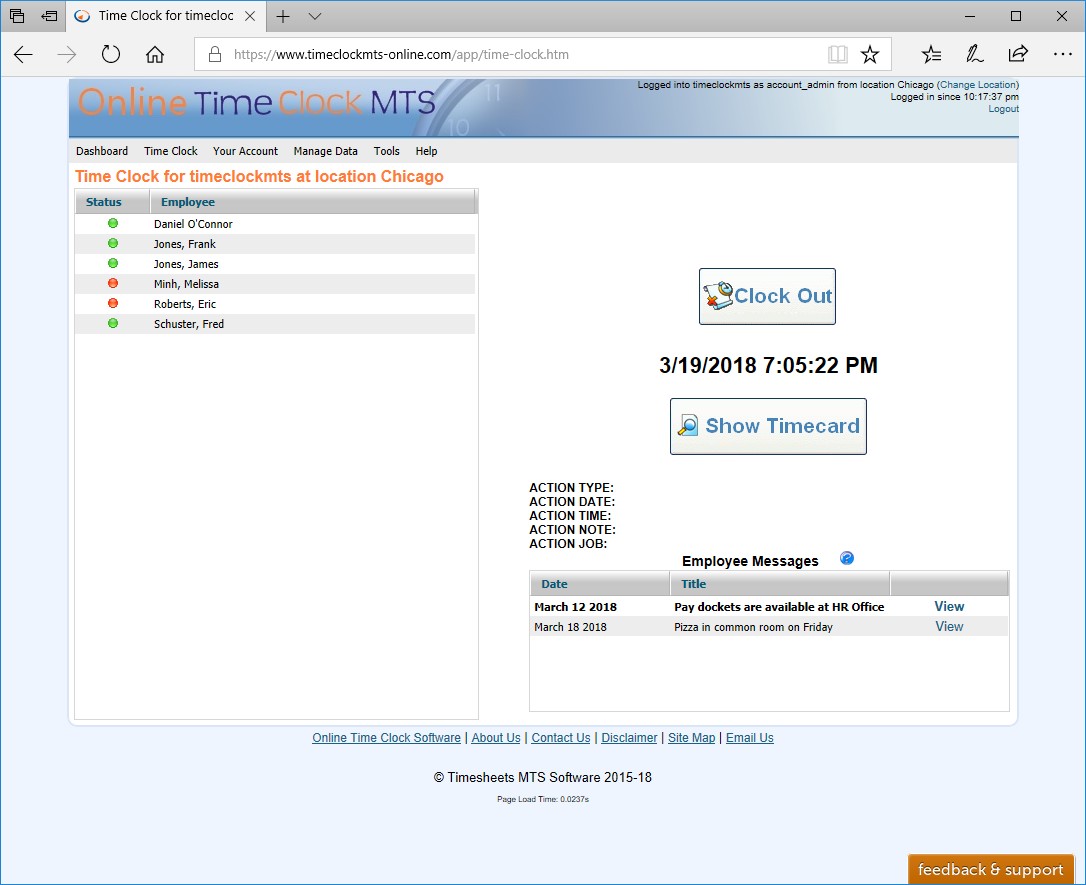The height and width of the screenshot is (885, 1086).
Task: Click the March 12 2018 message date
Action: (576, 607)
